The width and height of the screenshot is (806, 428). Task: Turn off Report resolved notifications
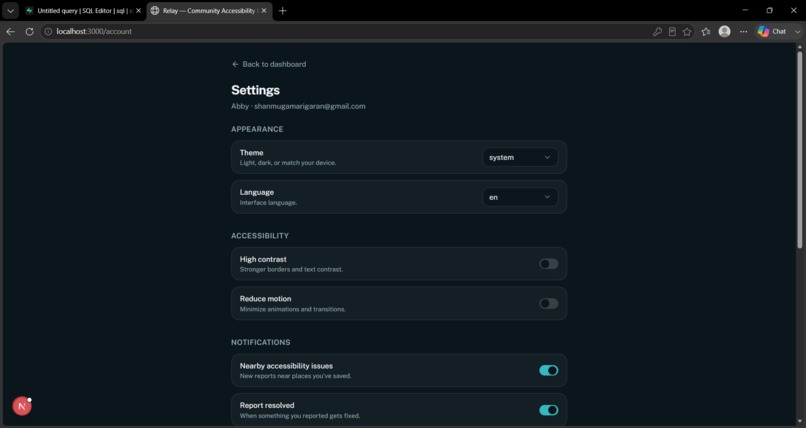tap(548, 410)
